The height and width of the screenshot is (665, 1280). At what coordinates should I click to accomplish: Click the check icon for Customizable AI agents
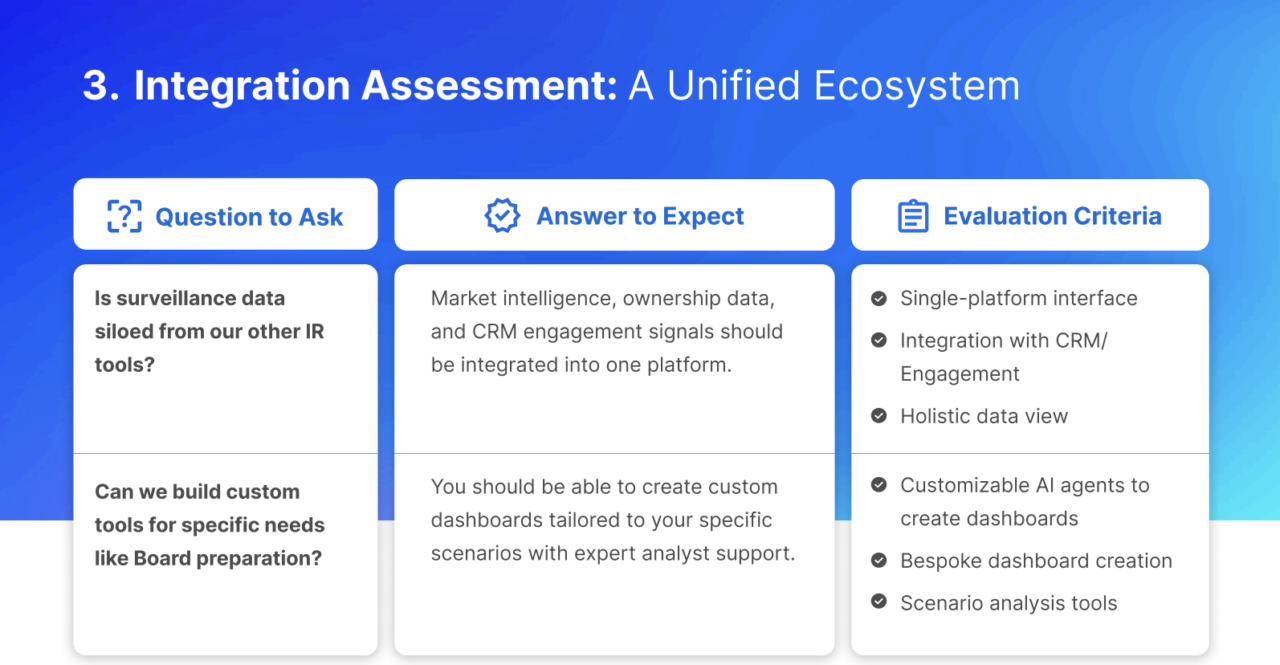click(x=879, y=485)
